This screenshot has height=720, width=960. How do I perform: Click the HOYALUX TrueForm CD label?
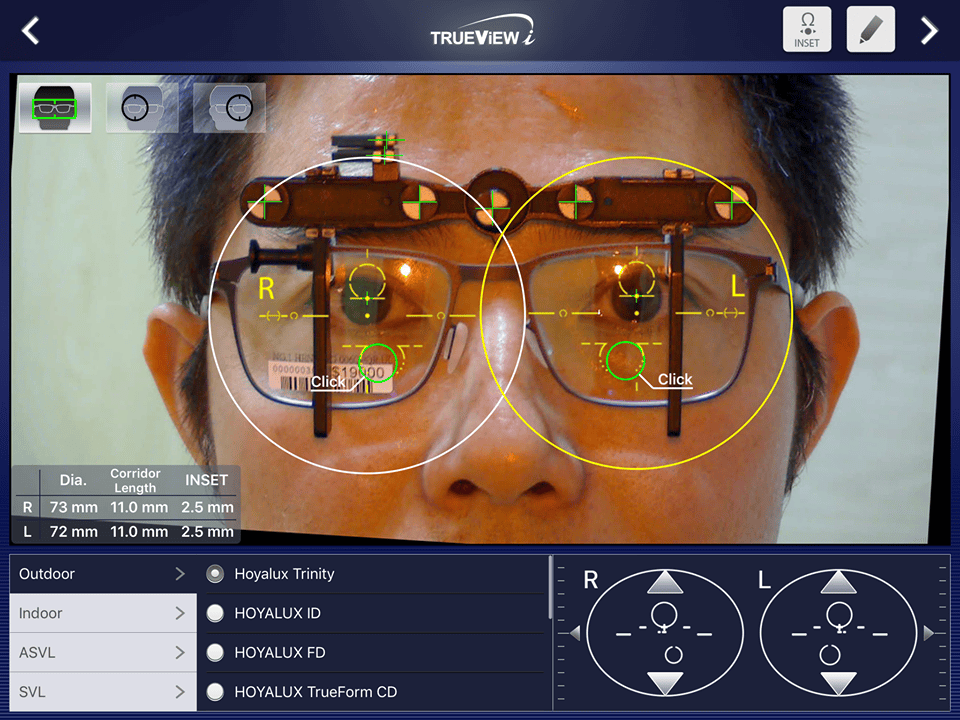click(316, 692)
